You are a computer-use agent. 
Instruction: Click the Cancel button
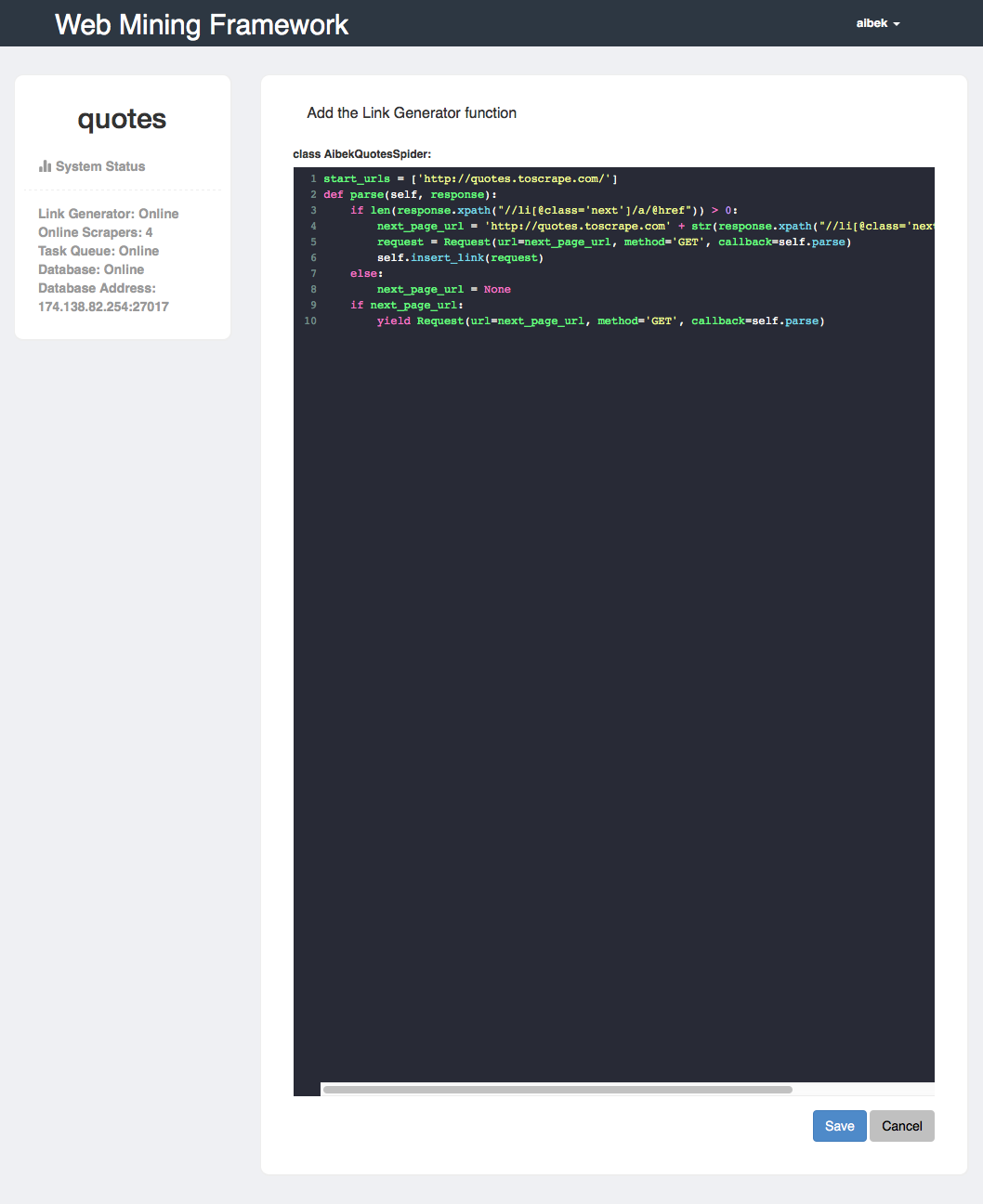point(902,1126)
